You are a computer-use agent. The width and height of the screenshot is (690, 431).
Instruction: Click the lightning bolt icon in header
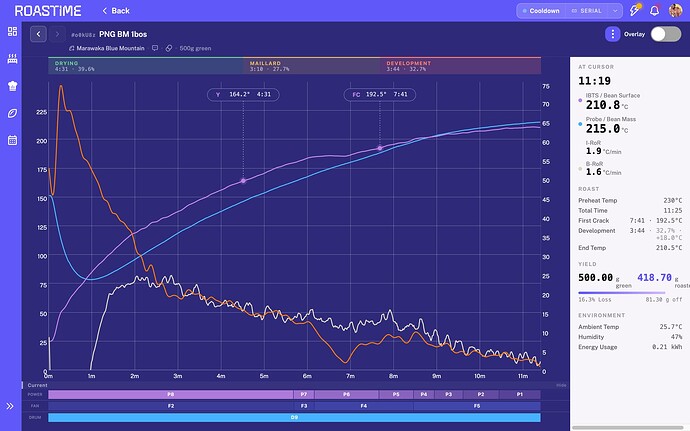(x=635, y=11)
